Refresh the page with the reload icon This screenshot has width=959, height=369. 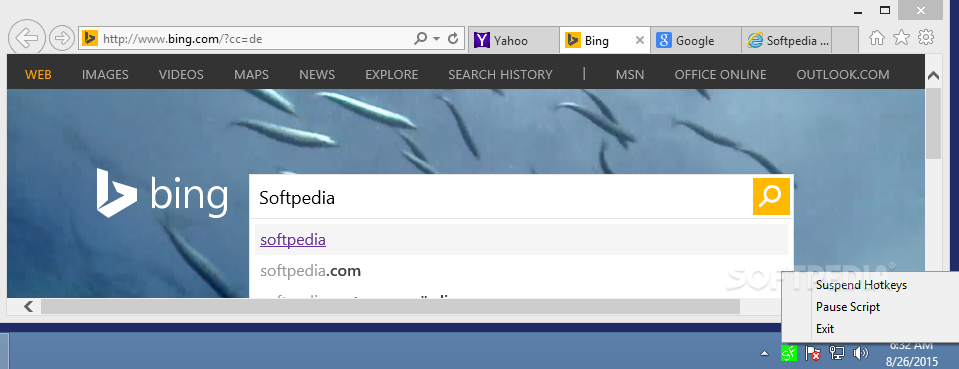click(x=453, y=39)
